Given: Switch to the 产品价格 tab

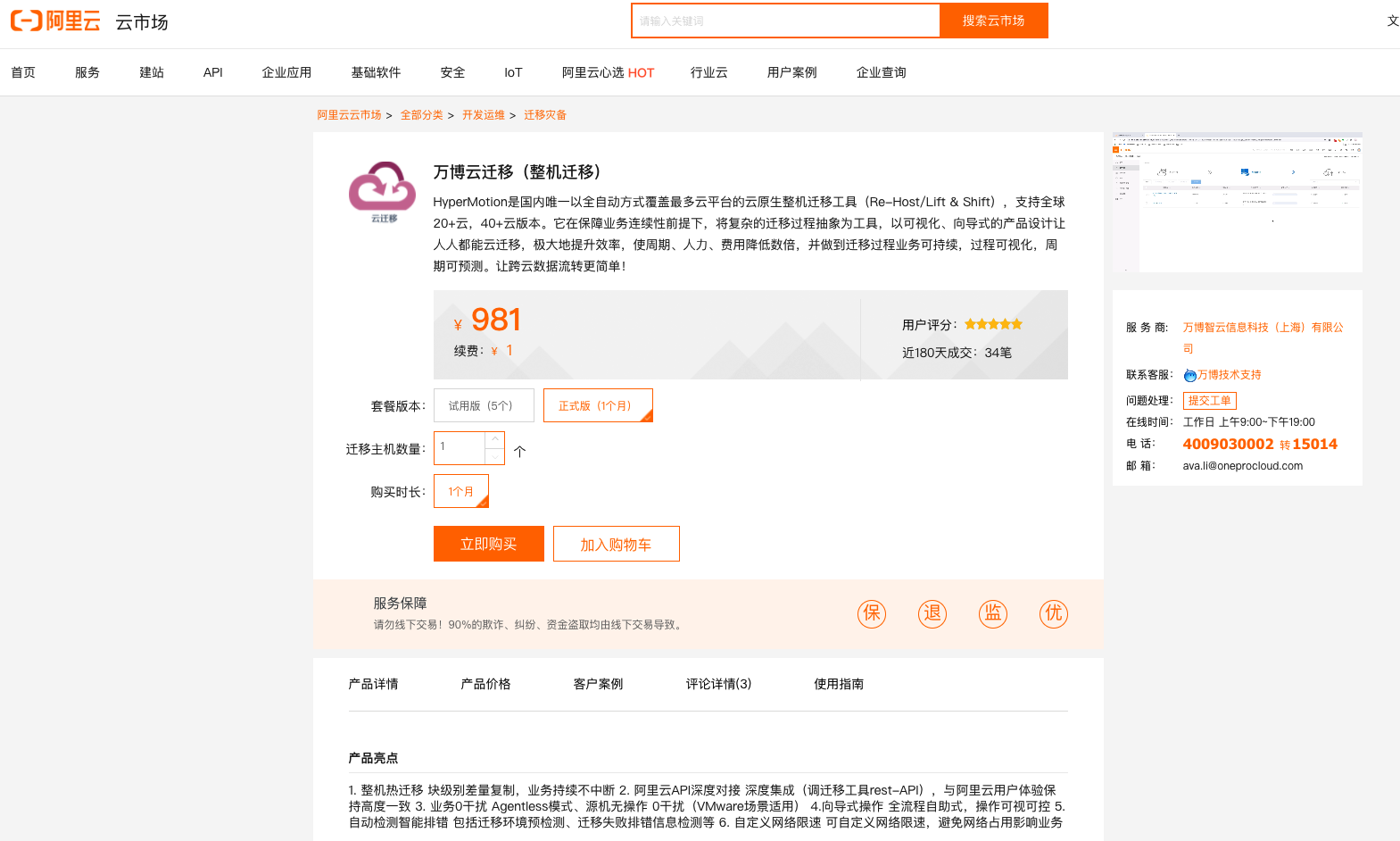Looking at the screenshot, I should (x=486, y=684).
